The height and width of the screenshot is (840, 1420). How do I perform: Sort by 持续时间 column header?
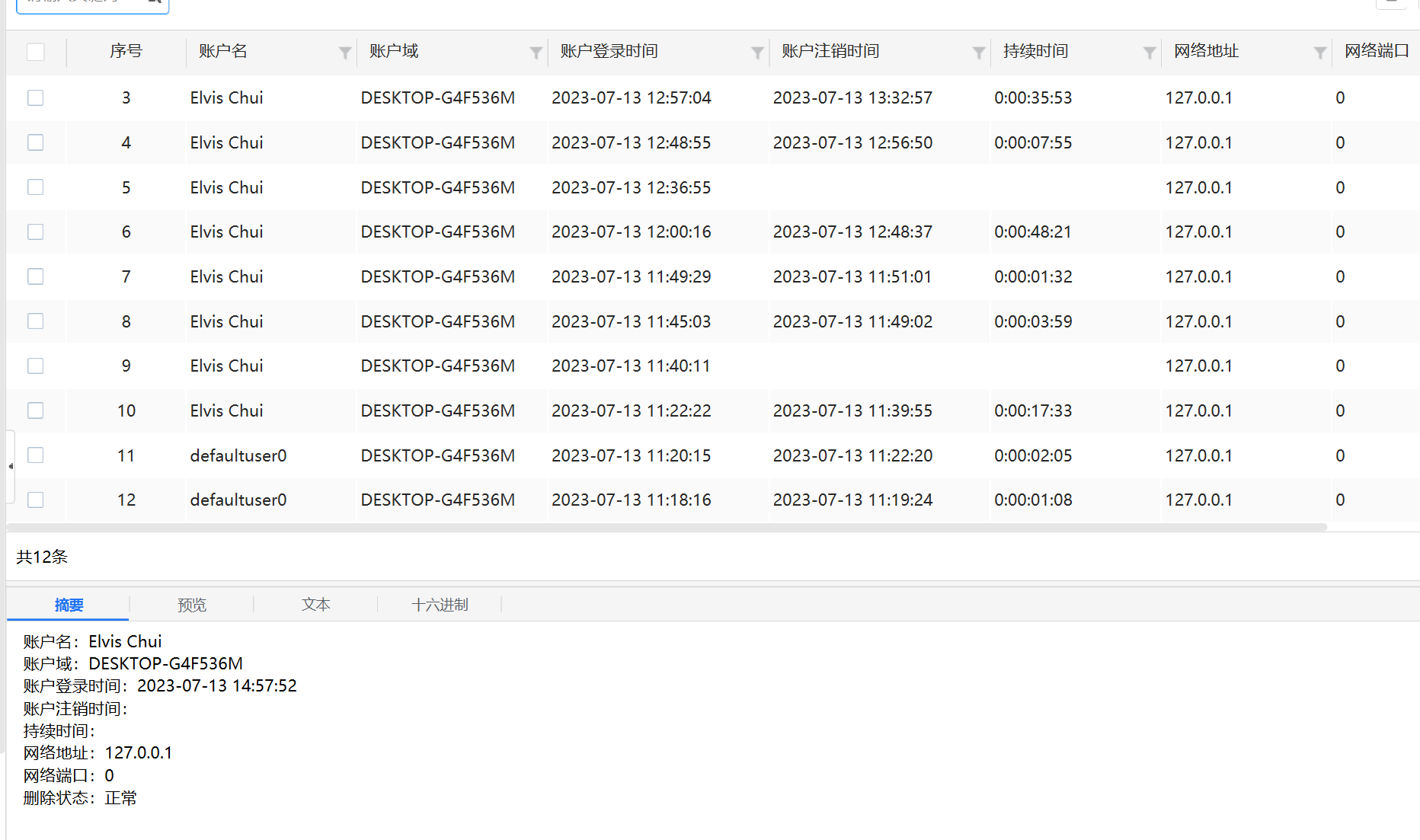coord(1035,51)
